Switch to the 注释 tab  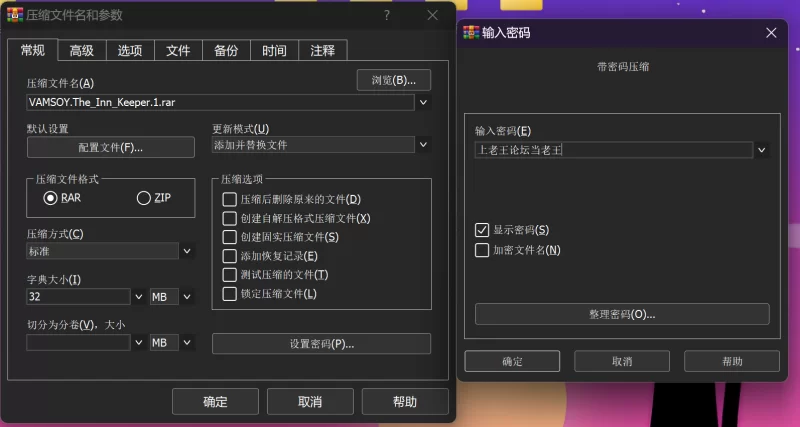[x=322, y=51]
